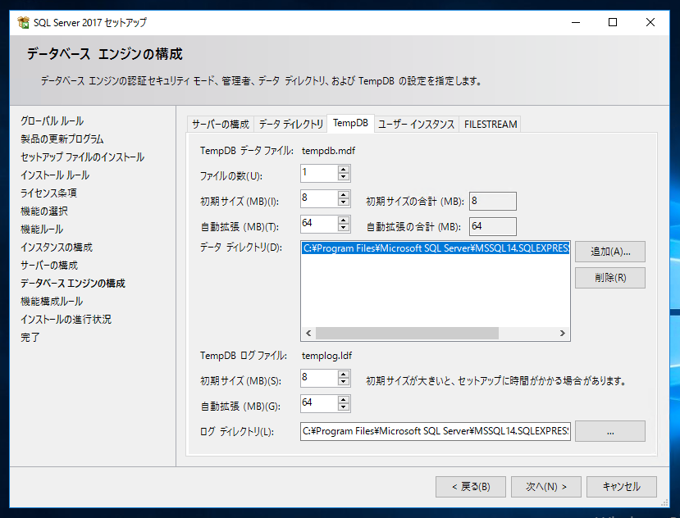Click 削除(R) button

(x=610, y=278)
